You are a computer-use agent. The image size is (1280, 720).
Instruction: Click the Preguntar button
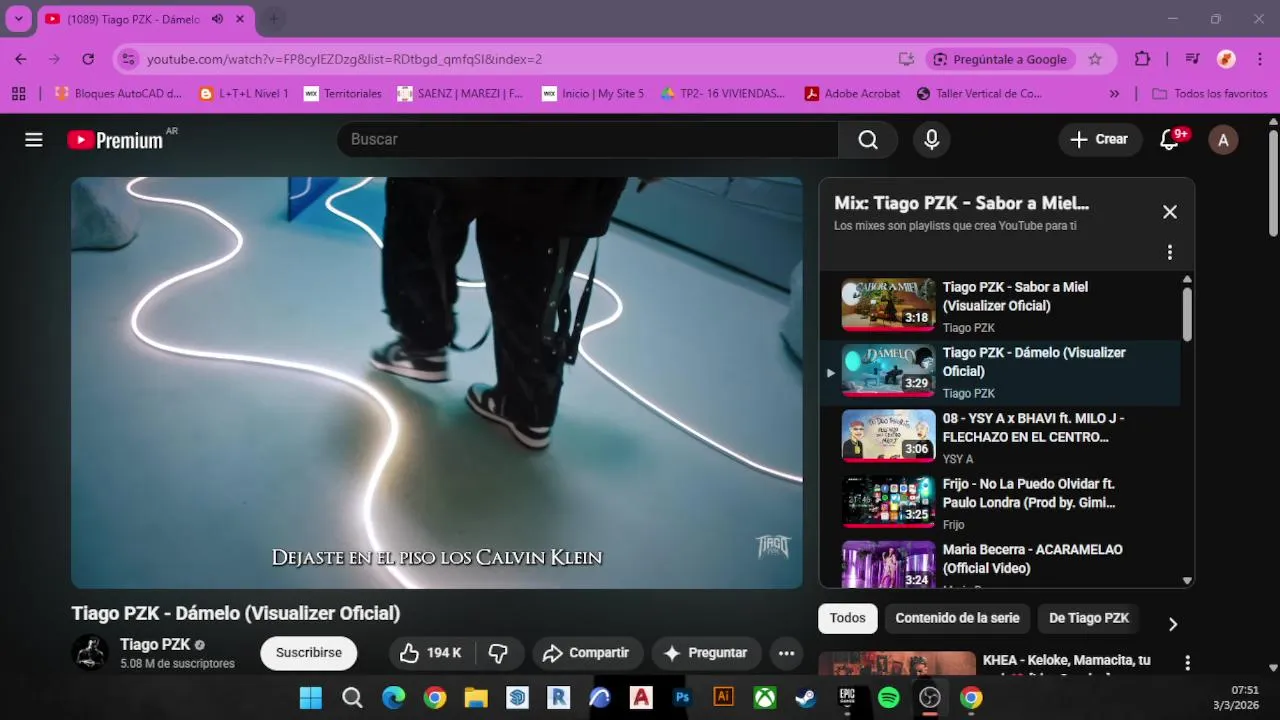[x=706, y=653]
